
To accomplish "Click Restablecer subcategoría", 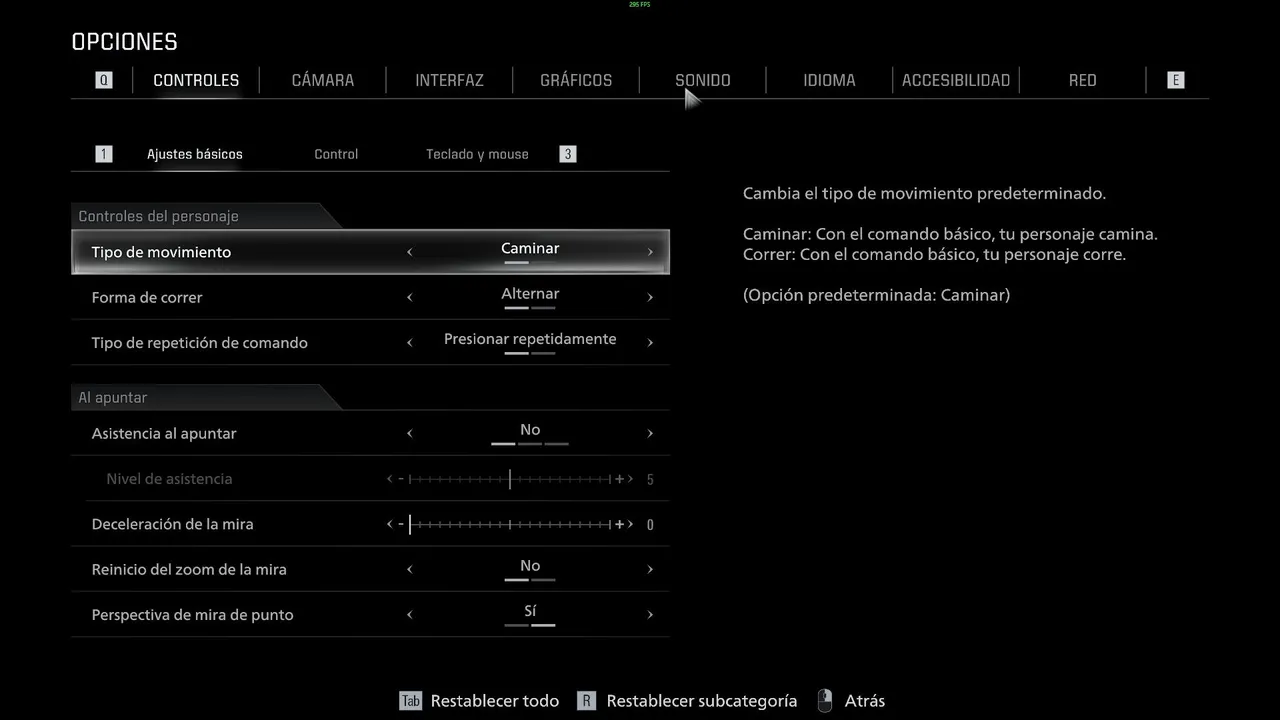I will pyautogui.click(x=702, y=701).
